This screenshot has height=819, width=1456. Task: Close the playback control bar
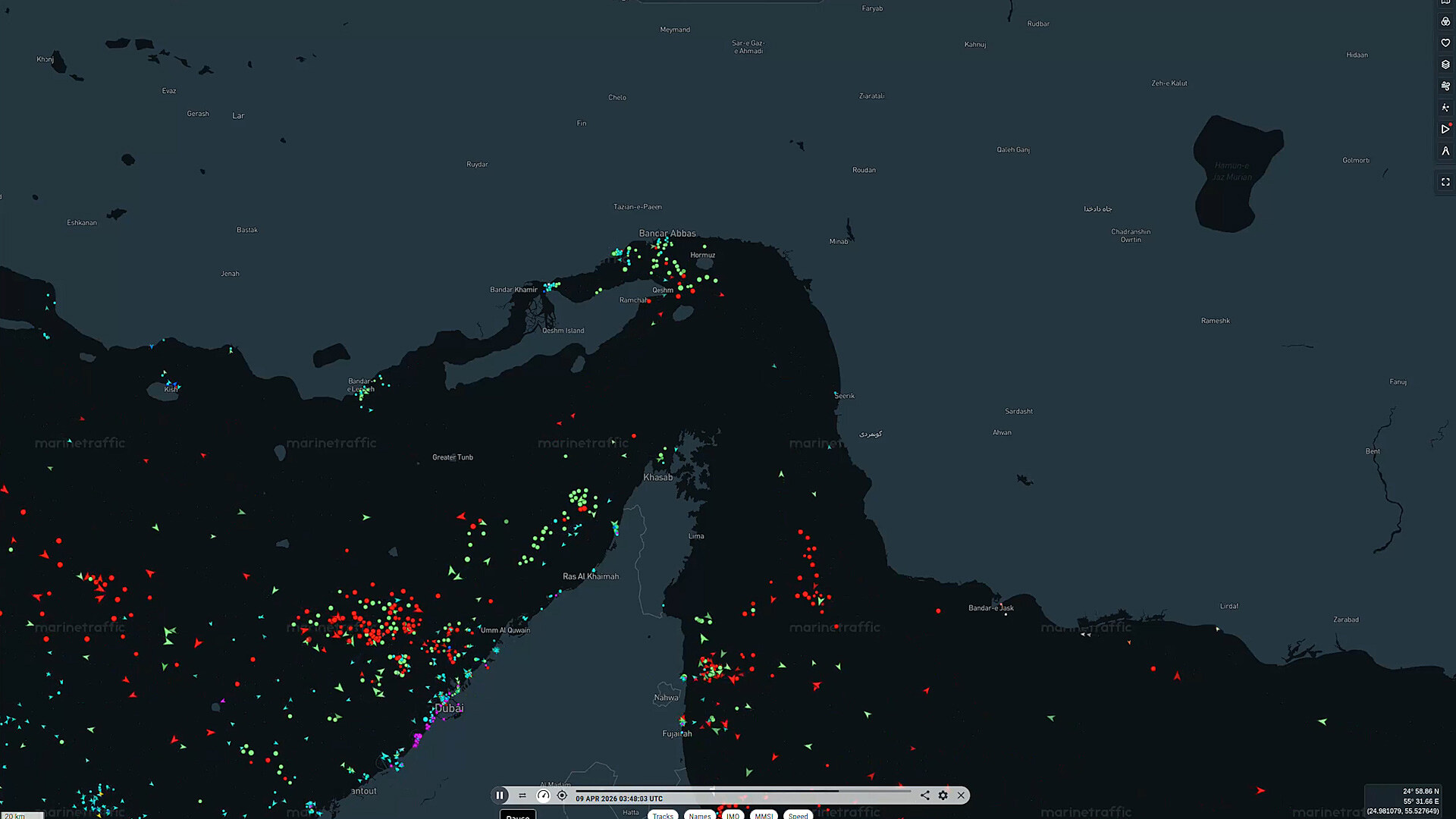pos(961,795)
